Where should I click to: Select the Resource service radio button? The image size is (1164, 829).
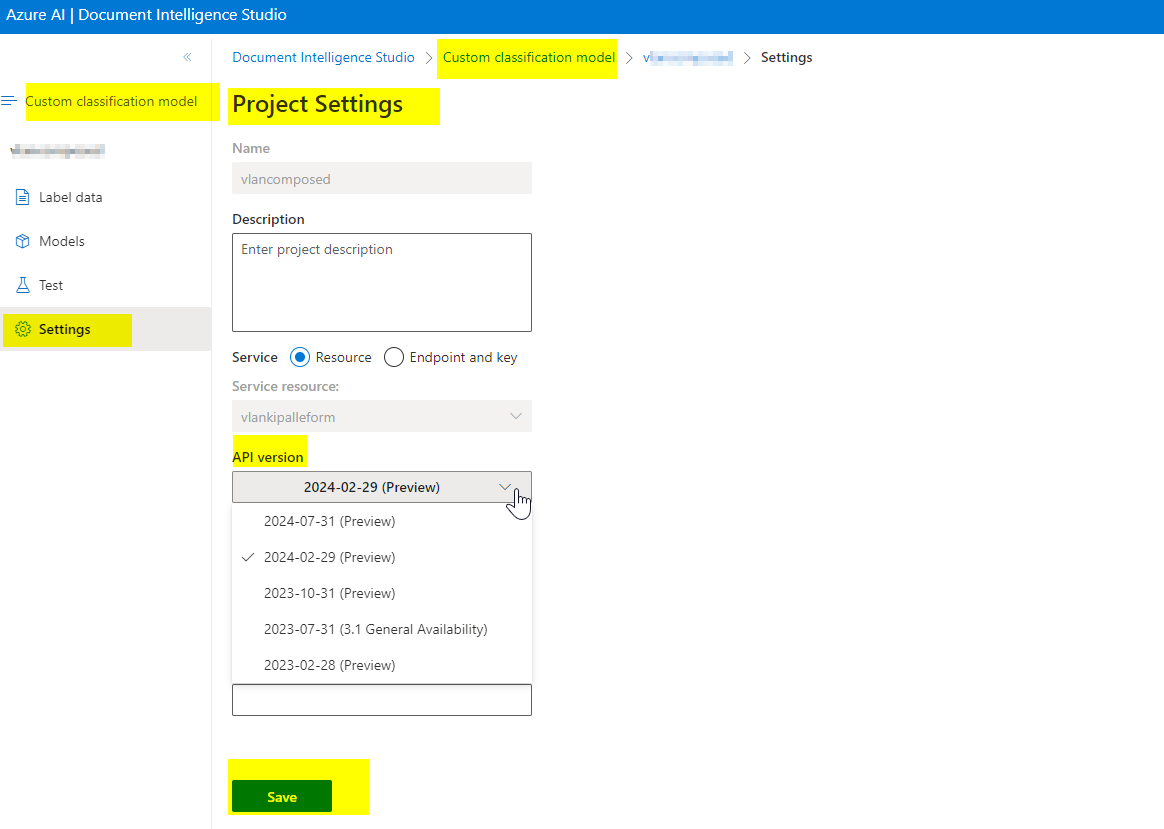pyautogui.click(x=300, y=358)
